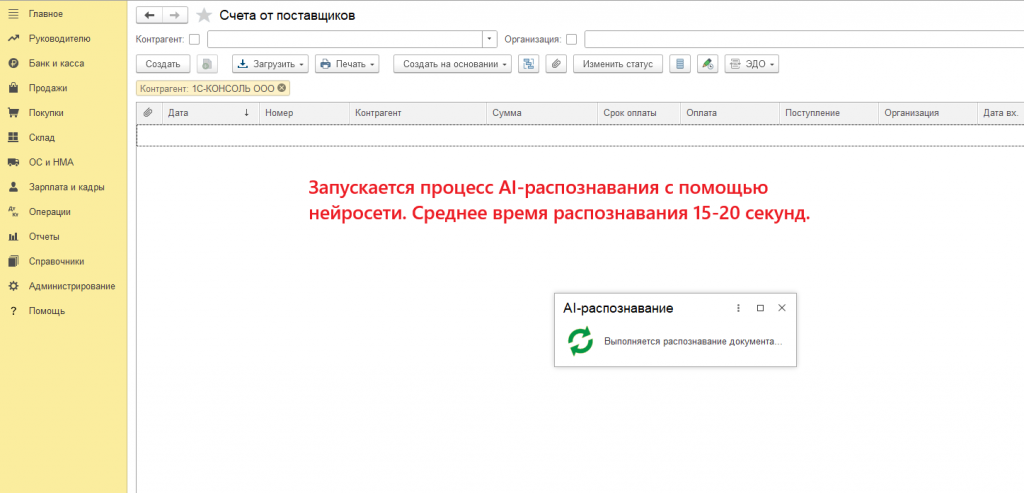Click the green refresh spinner icon
This screenshot has width=1024, height=493.
point(580,342)
